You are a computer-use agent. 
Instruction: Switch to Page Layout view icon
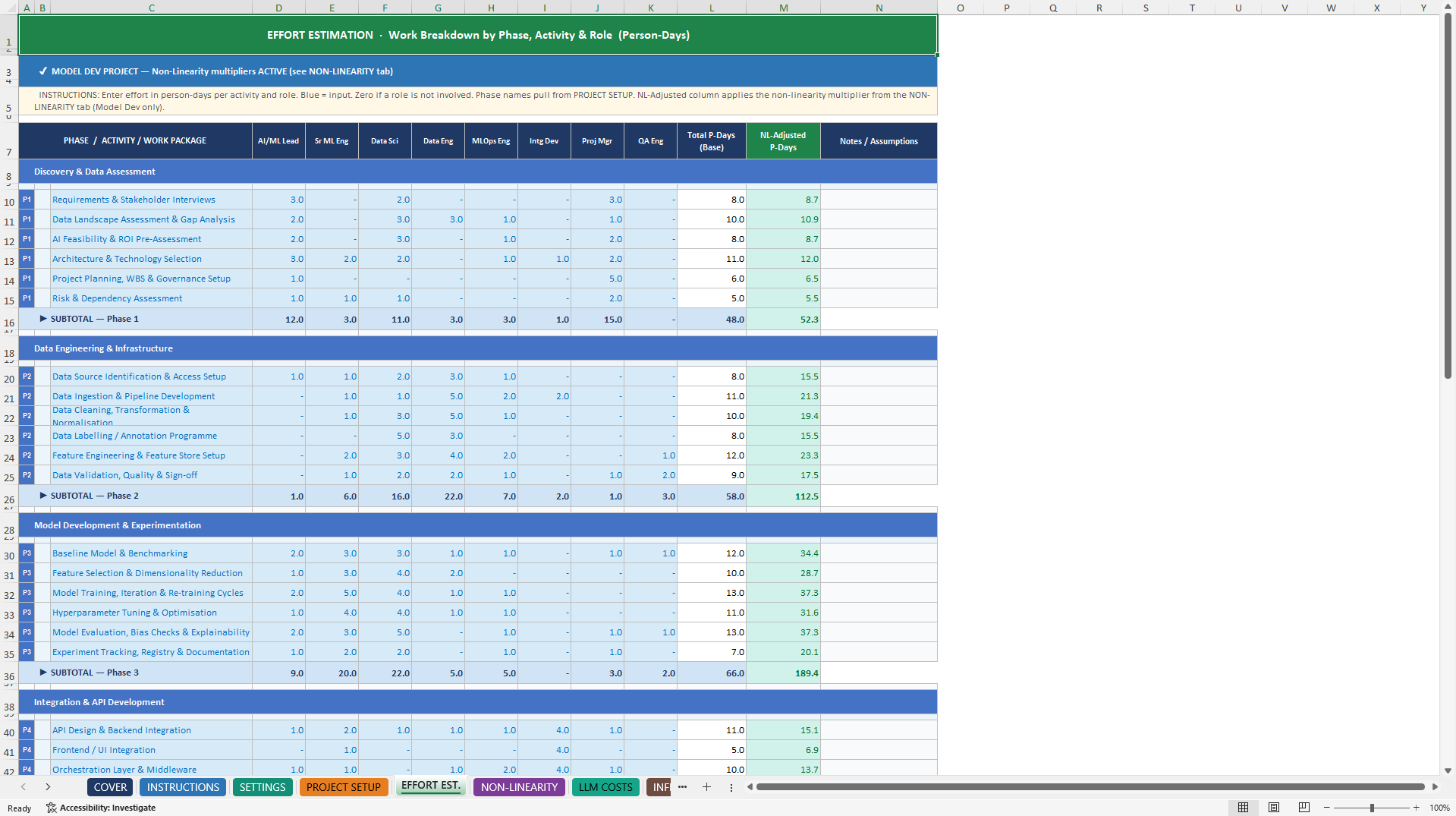pyautogui.click(x=1274, y=808)
